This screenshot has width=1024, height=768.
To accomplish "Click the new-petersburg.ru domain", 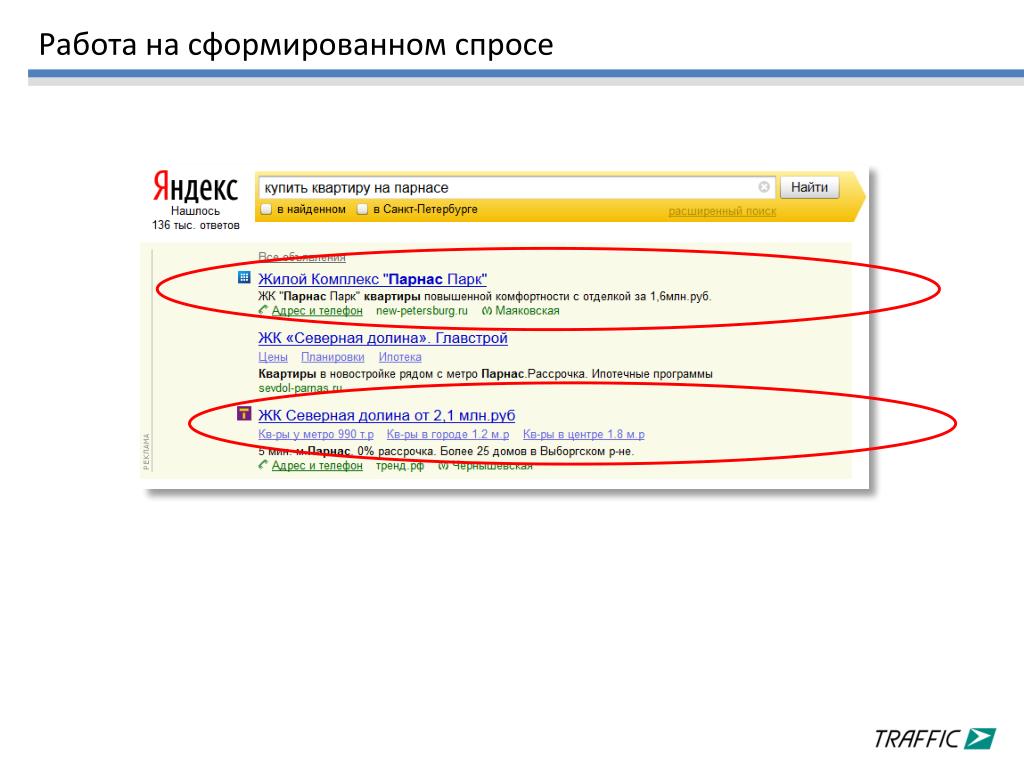I will pyautogui.click(x=422, y=311).
